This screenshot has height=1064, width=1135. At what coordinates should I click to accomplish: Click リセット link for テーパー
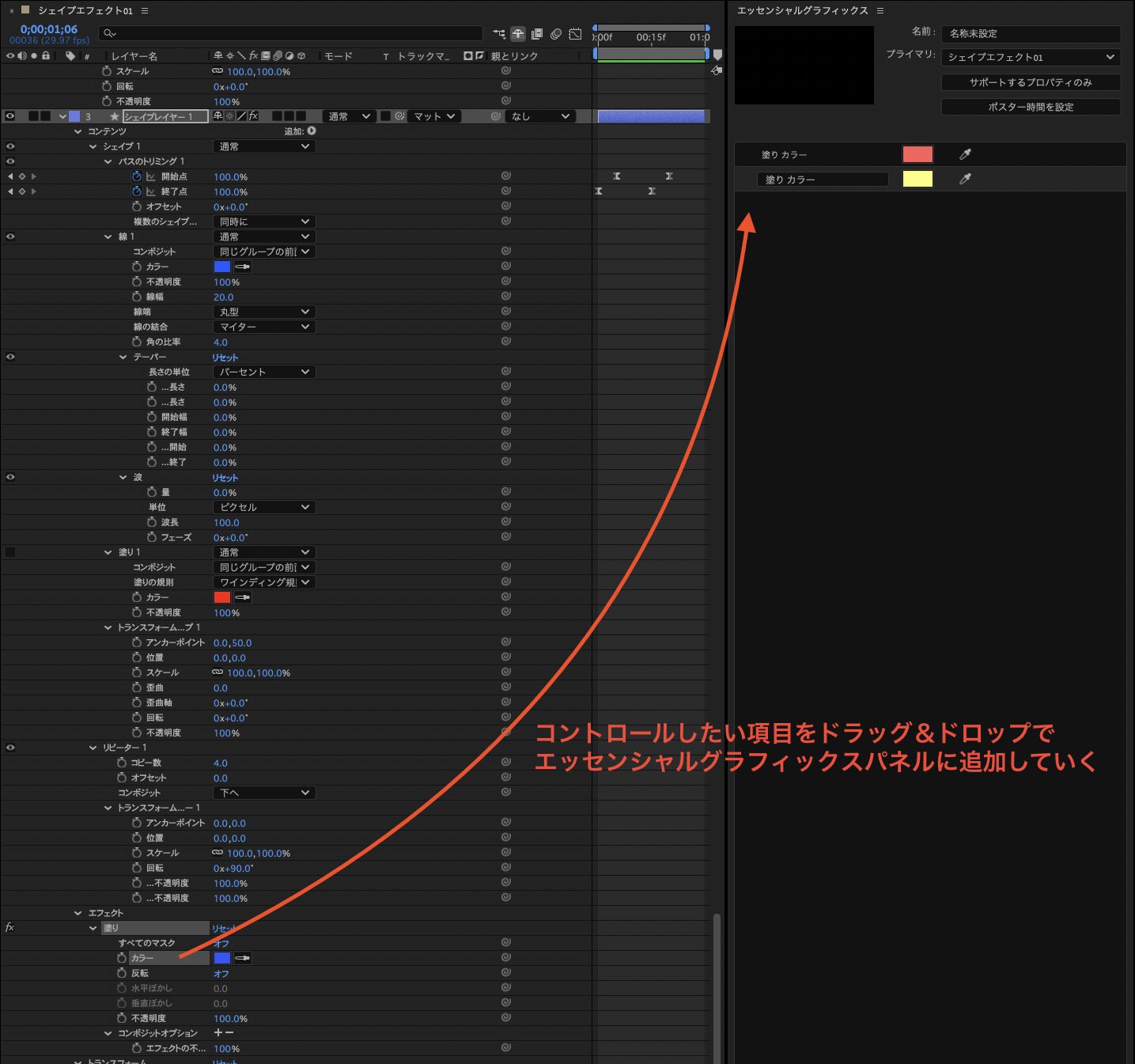tap(225, 358)
